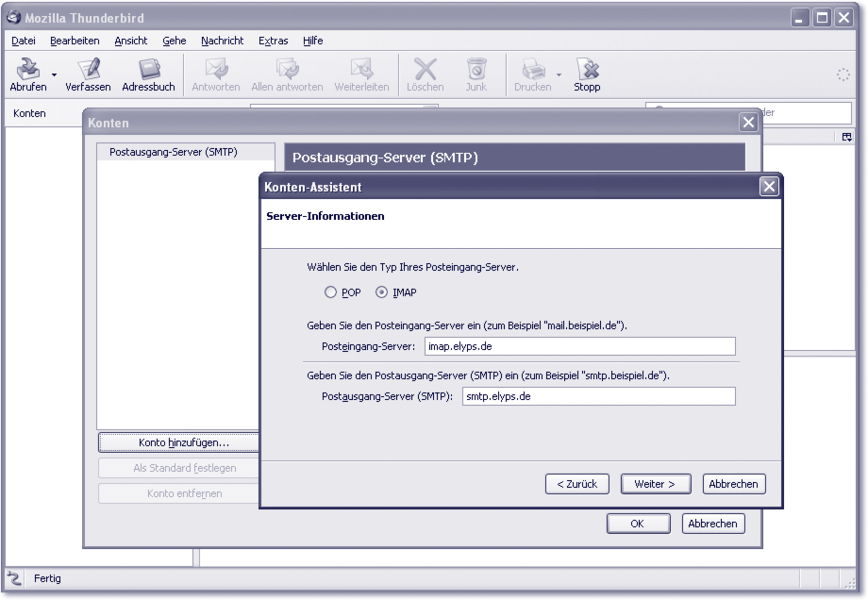Click the Löschen toolbar icon
The height and width of the screenshot is (600, 868).
[425, 70]
